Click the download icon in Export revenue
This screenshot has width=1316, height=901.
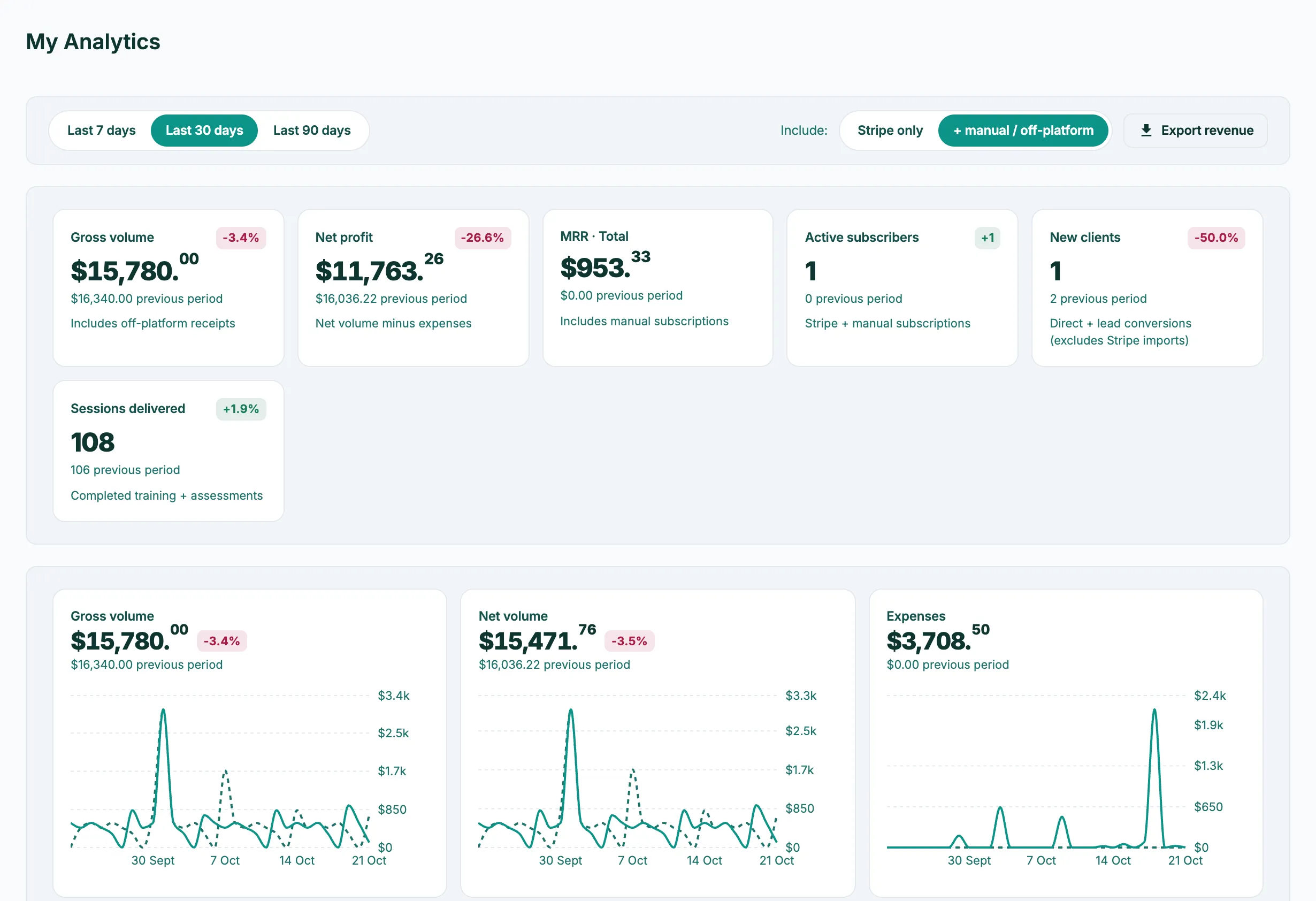pos(1146,130)
